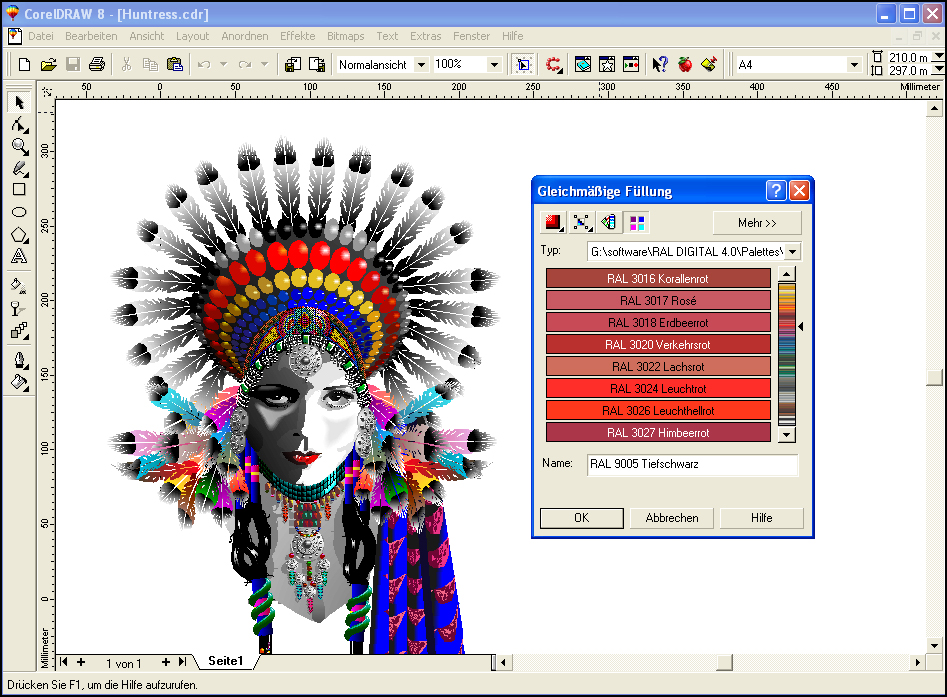
Task: Choose RAL 3016 Korallenrot swatch
Action: tap(658, 278)
